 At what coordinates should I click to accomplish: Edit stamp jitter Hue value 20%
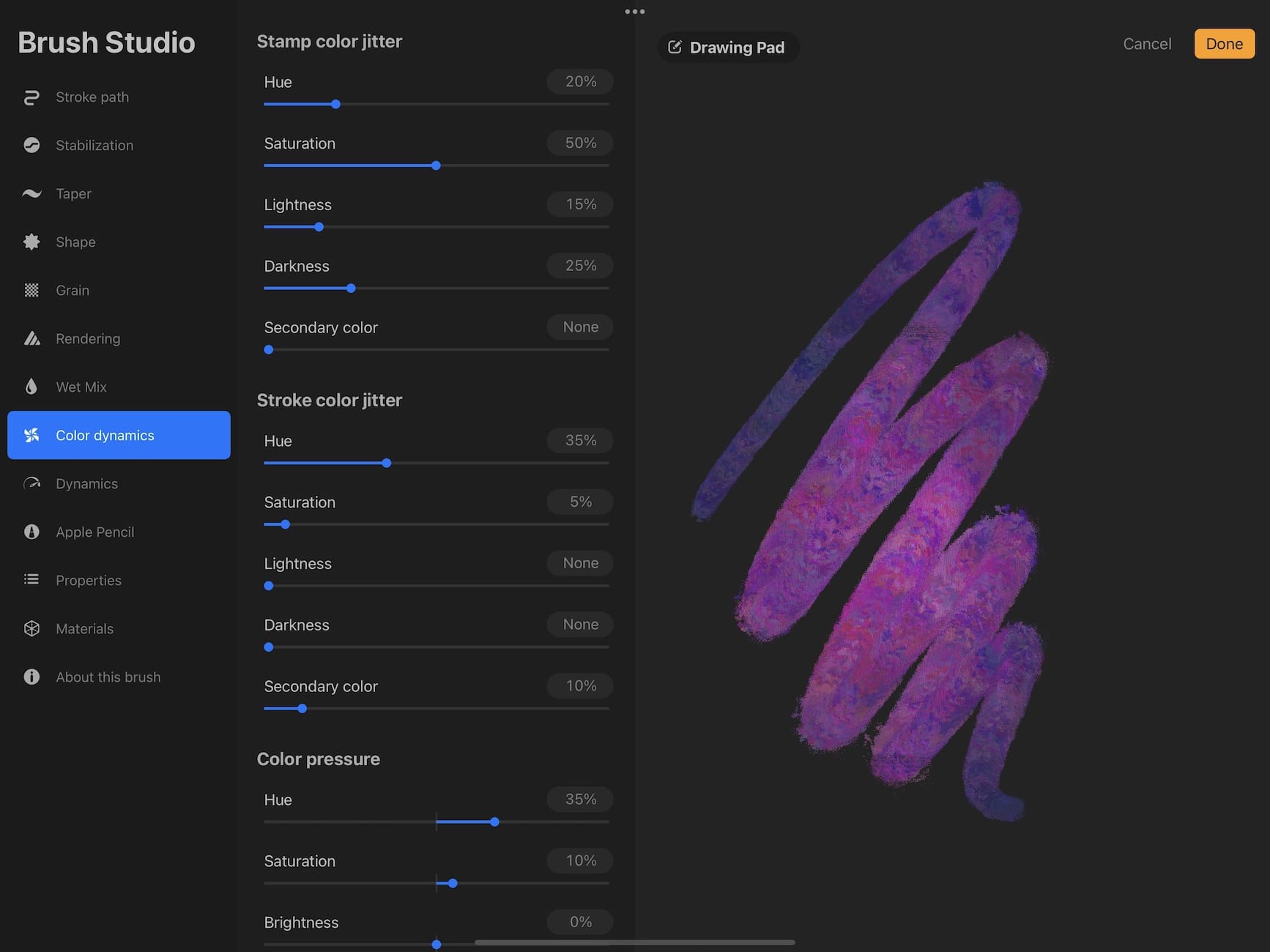[x=580, y=82]
